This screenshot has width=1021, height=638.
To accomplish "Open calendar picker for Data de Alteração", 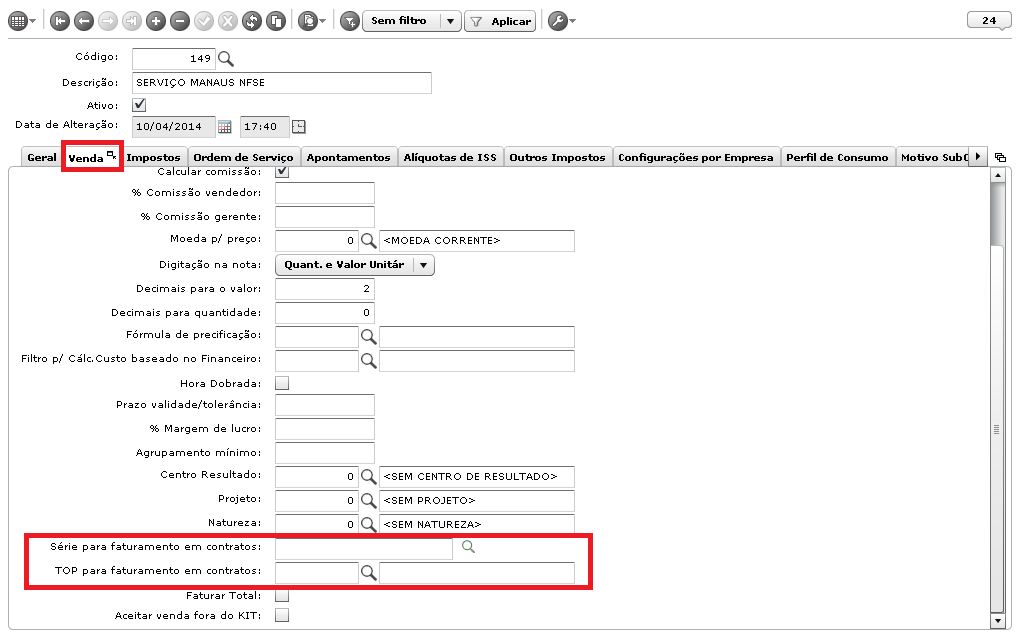I will pos(225,127).
